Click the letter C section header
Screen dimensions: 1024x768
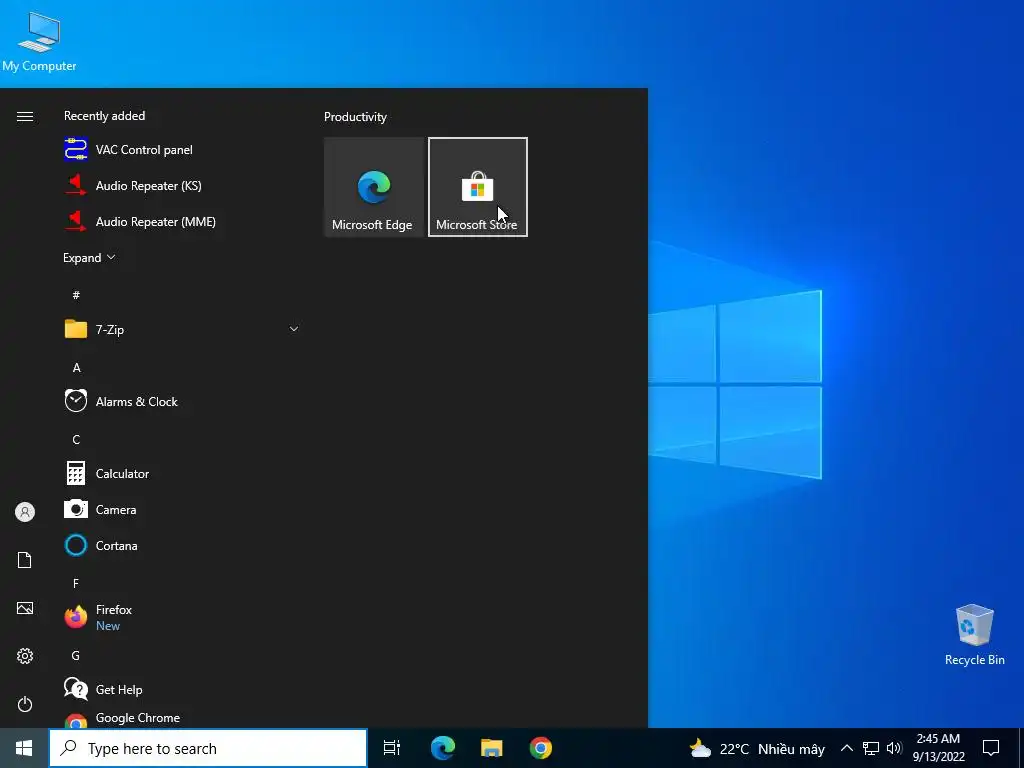[x=76, y=440]
